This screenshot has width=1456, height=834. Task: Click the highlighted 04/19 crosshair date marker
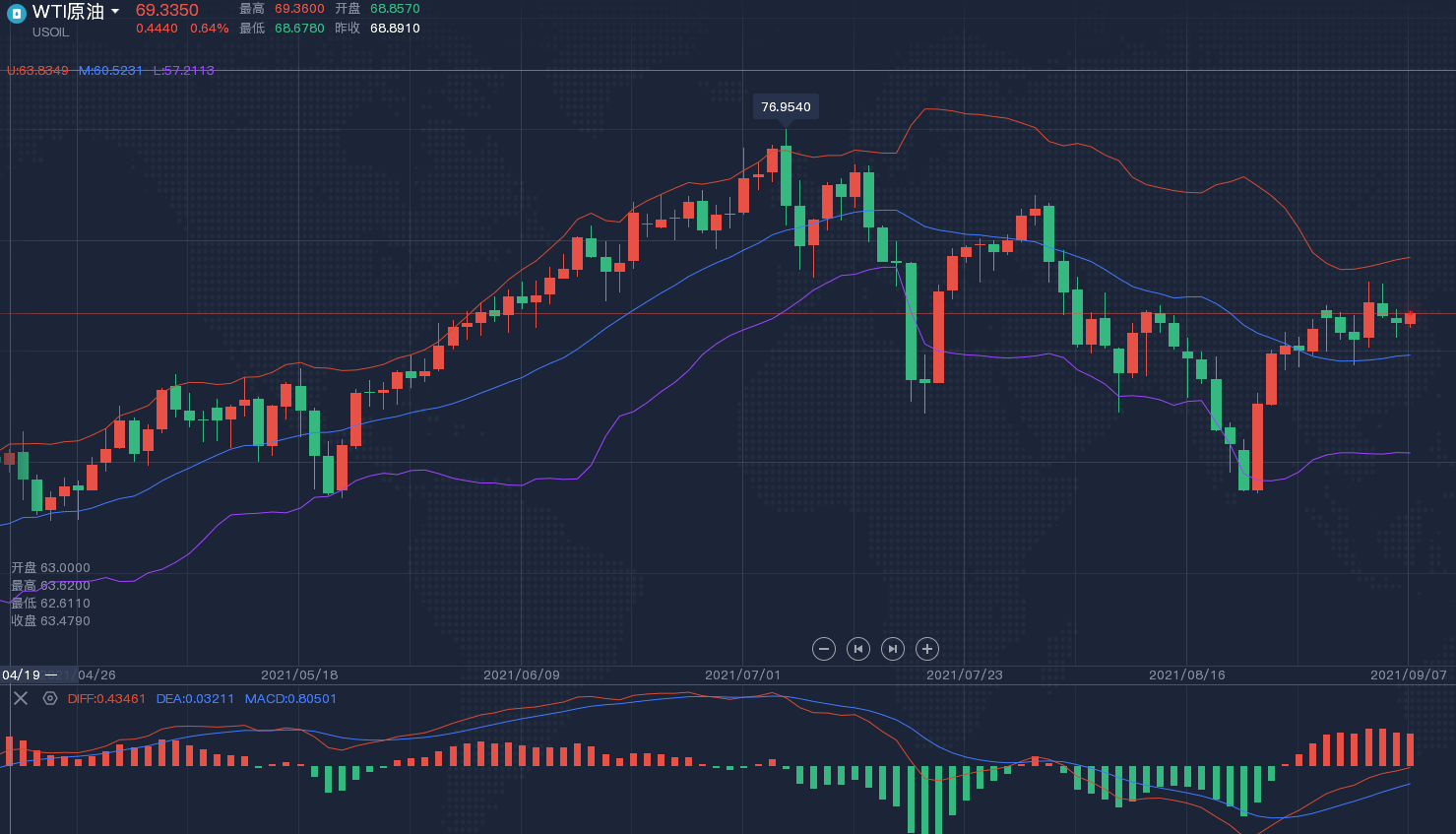tap(22, 675)
